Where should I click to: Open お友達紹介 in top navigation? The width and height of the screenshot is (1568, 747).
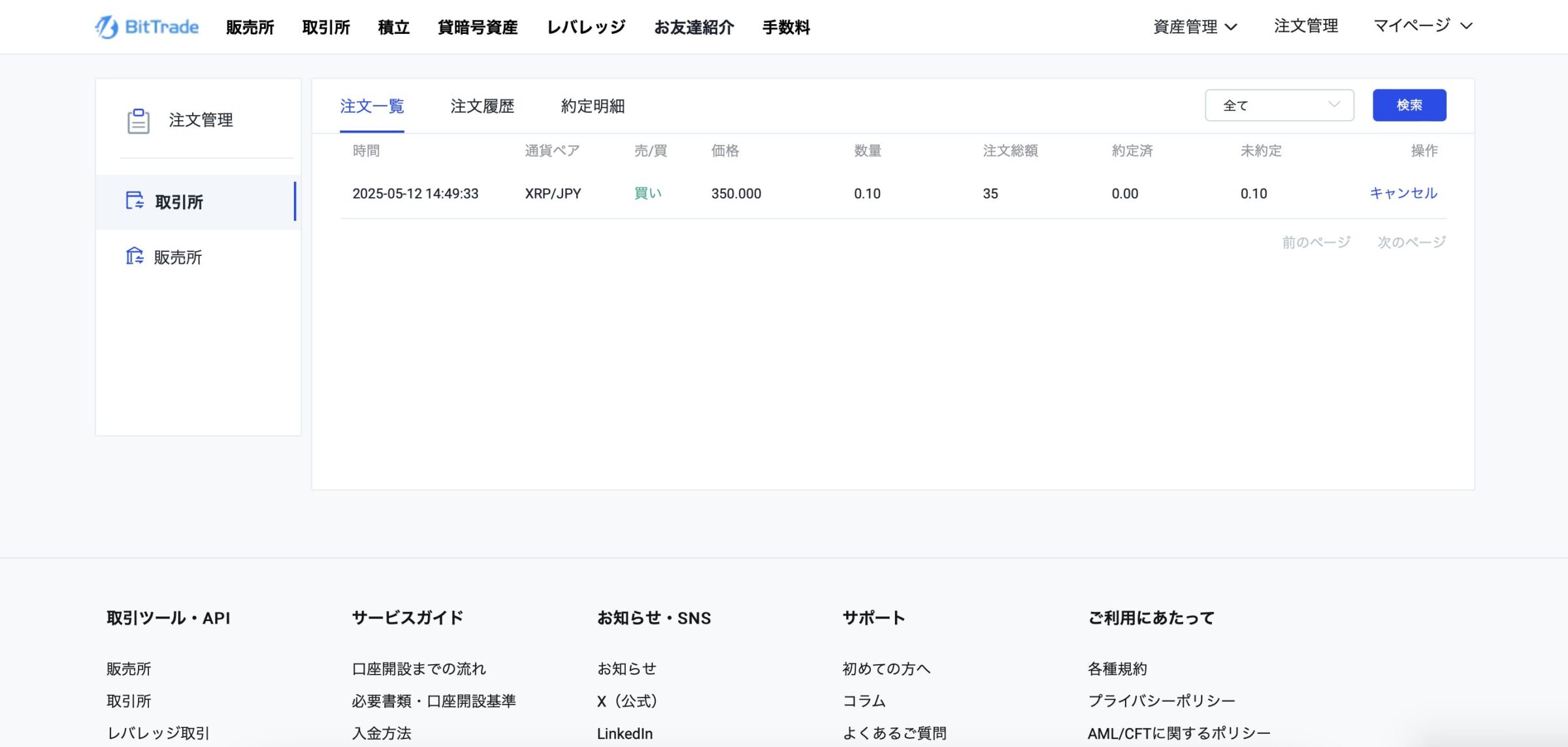[694, 27]
